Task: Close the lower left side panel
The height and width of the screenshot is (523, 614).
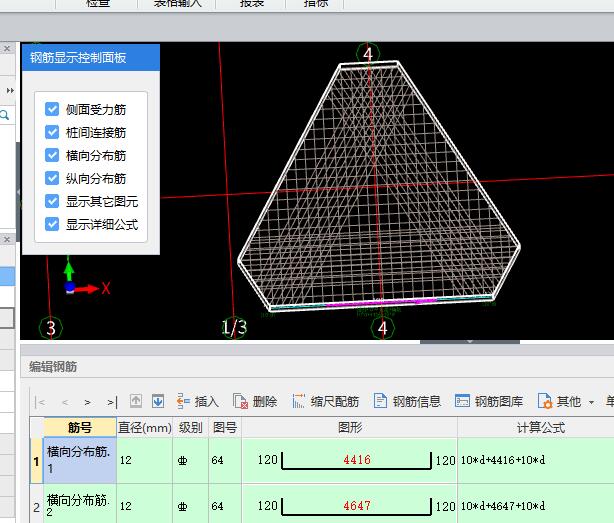Action: tap(7, 239)
